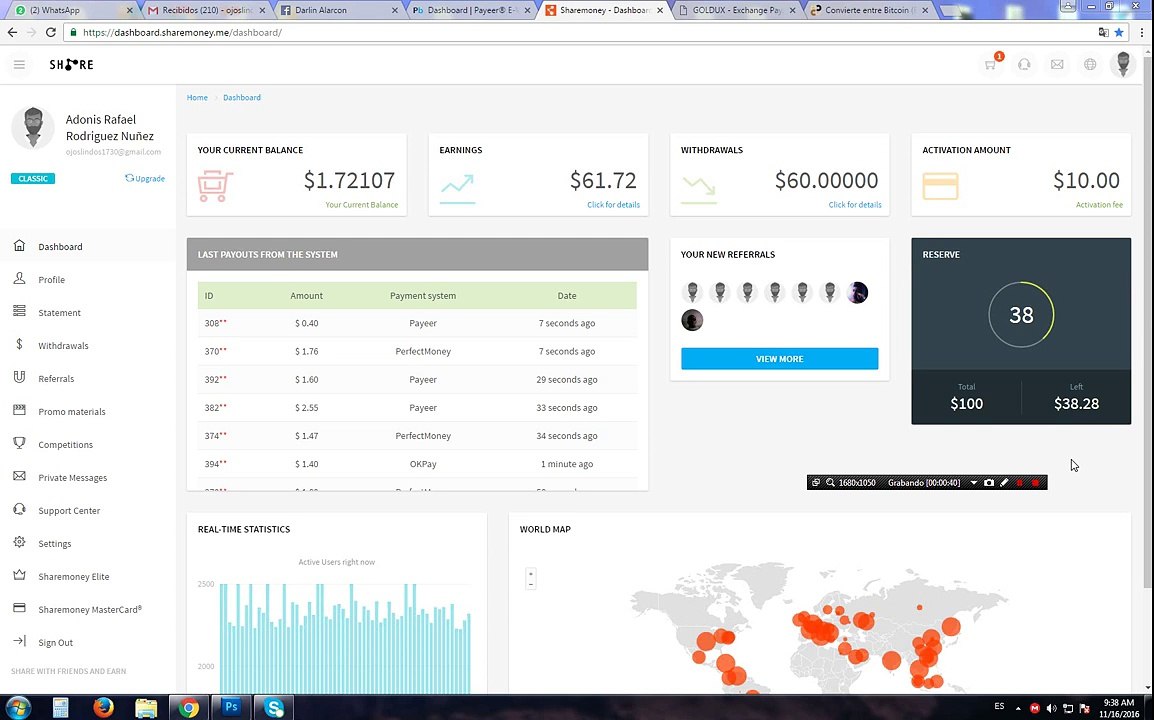The width and height of the screenshot is (1154, 720).
Task: Zoom out on the world map
Action: click(531, 585)
